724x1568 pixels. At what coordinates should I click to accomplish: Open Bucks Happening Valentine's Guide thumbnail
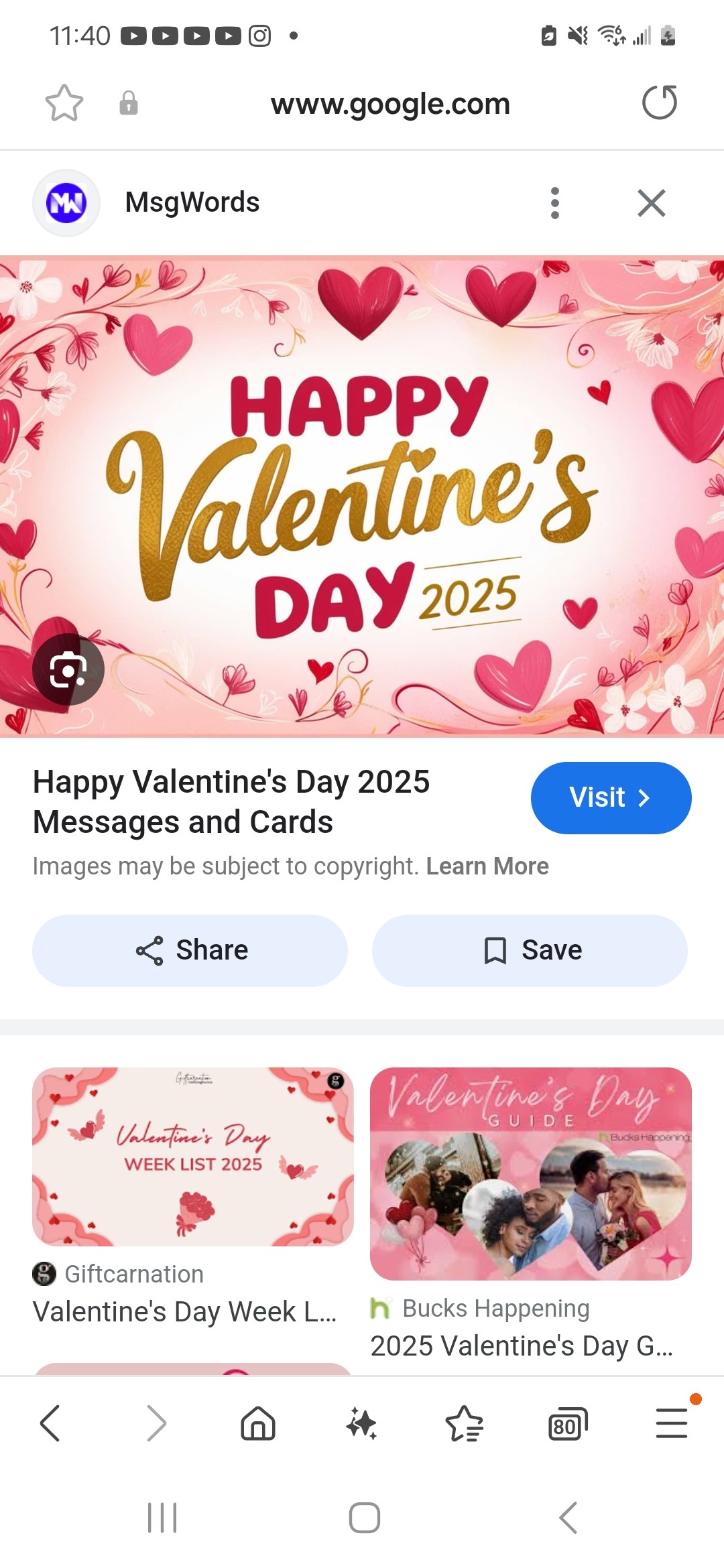[531, 1173]
